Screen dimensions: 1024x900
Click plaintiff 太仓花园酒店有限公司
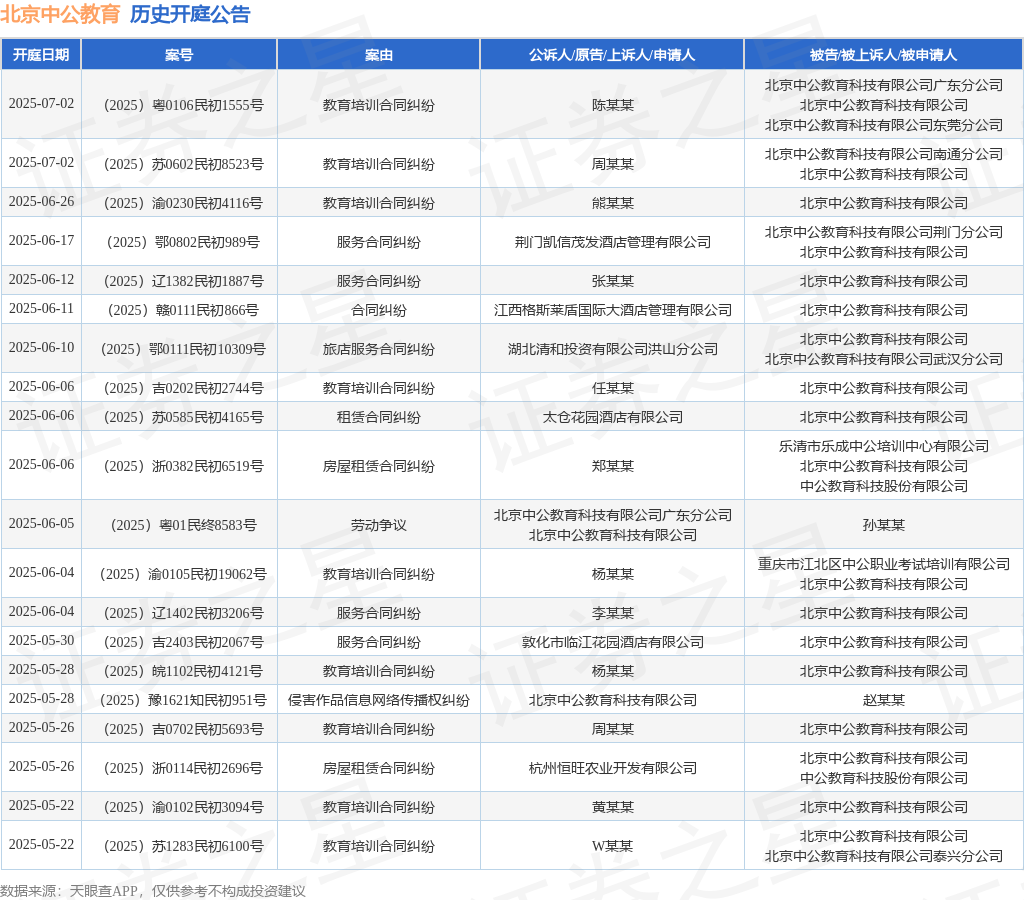click(613, 417)
